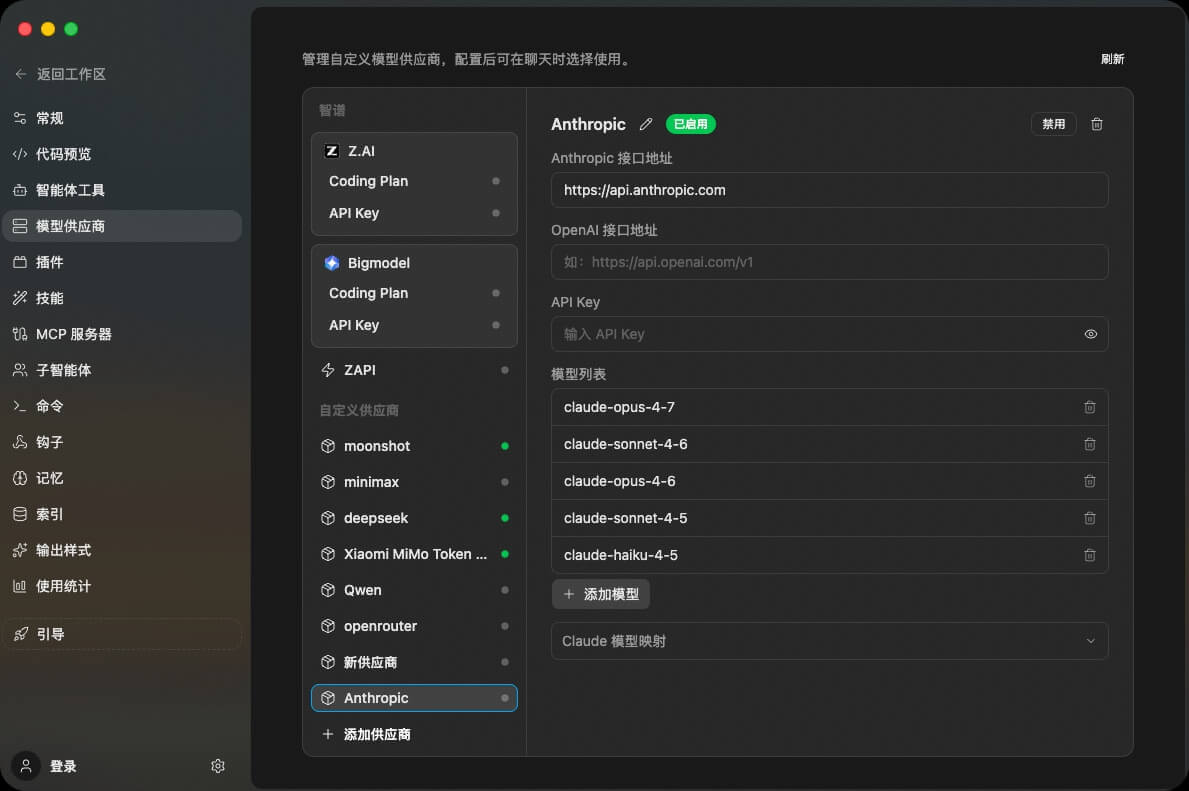Screen dimensions: 1189x791
Task: Select the Xiaomi MiMo Token provider
Action: point(414,554)
